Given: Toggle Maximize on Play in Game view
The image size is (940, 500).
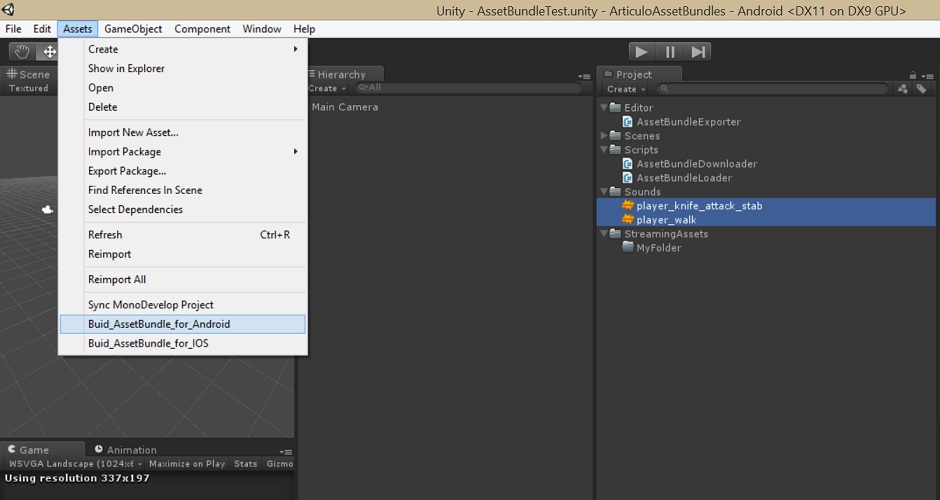Looking at the screenshot, I should [x=187, y=464].
